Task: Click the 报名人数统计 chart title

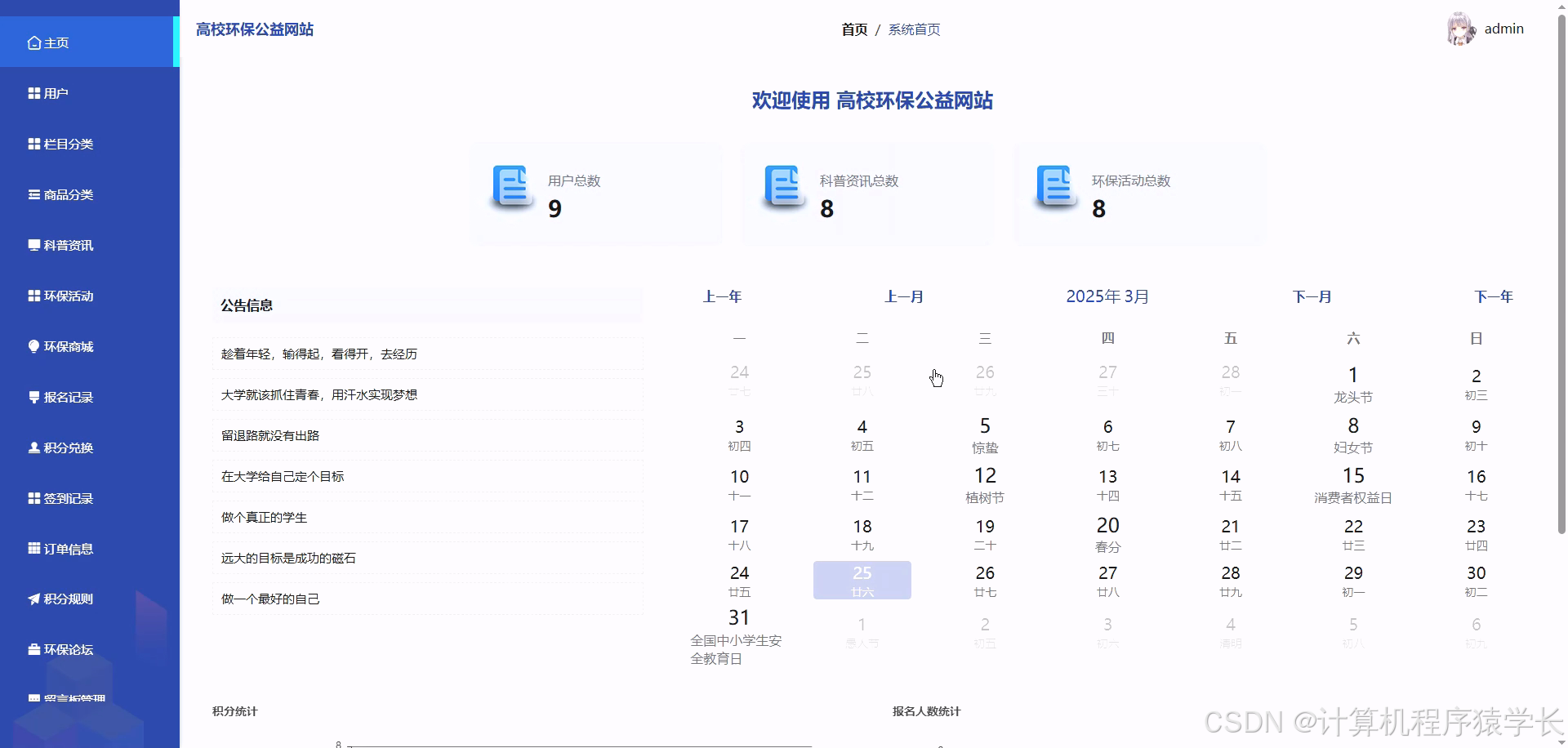Action: pos(927,711)
